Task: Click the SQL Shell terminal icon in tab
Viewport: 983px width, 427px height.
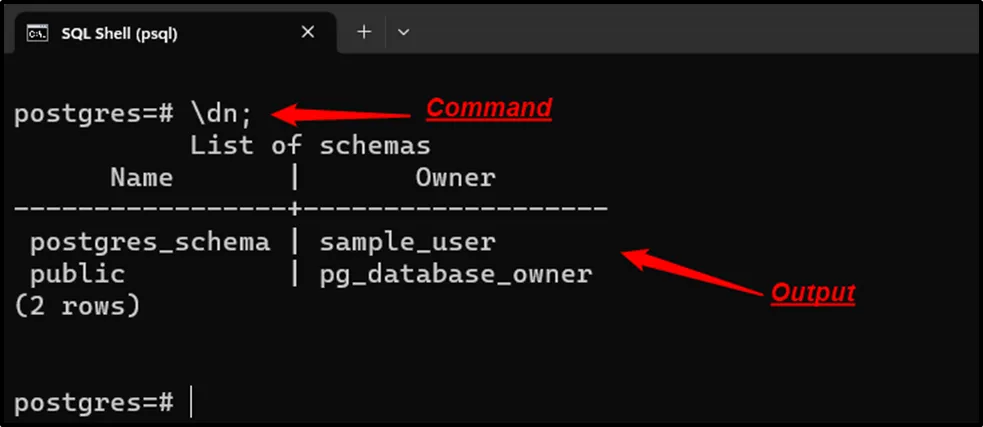Action: click(x=38, y=33)
